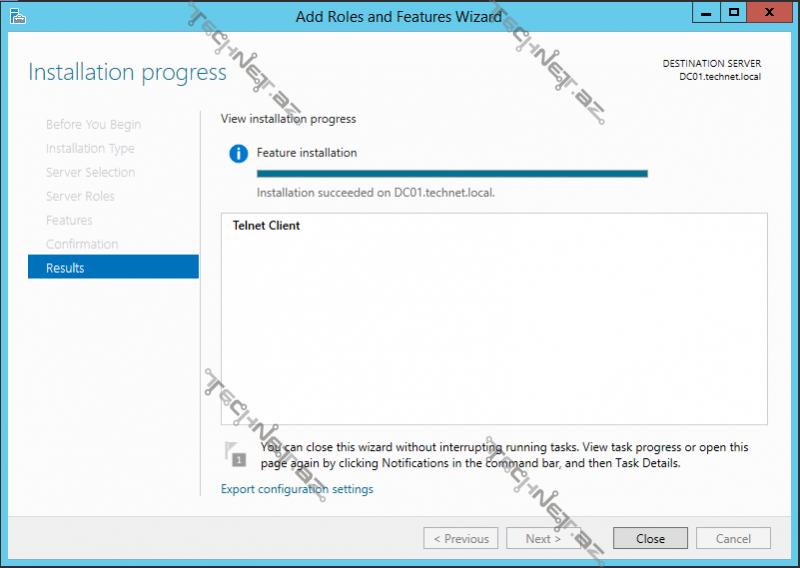Click the blue Feature installation info icon
The height and width of the screenshot is (568, 800).
[x=238, y=153]
